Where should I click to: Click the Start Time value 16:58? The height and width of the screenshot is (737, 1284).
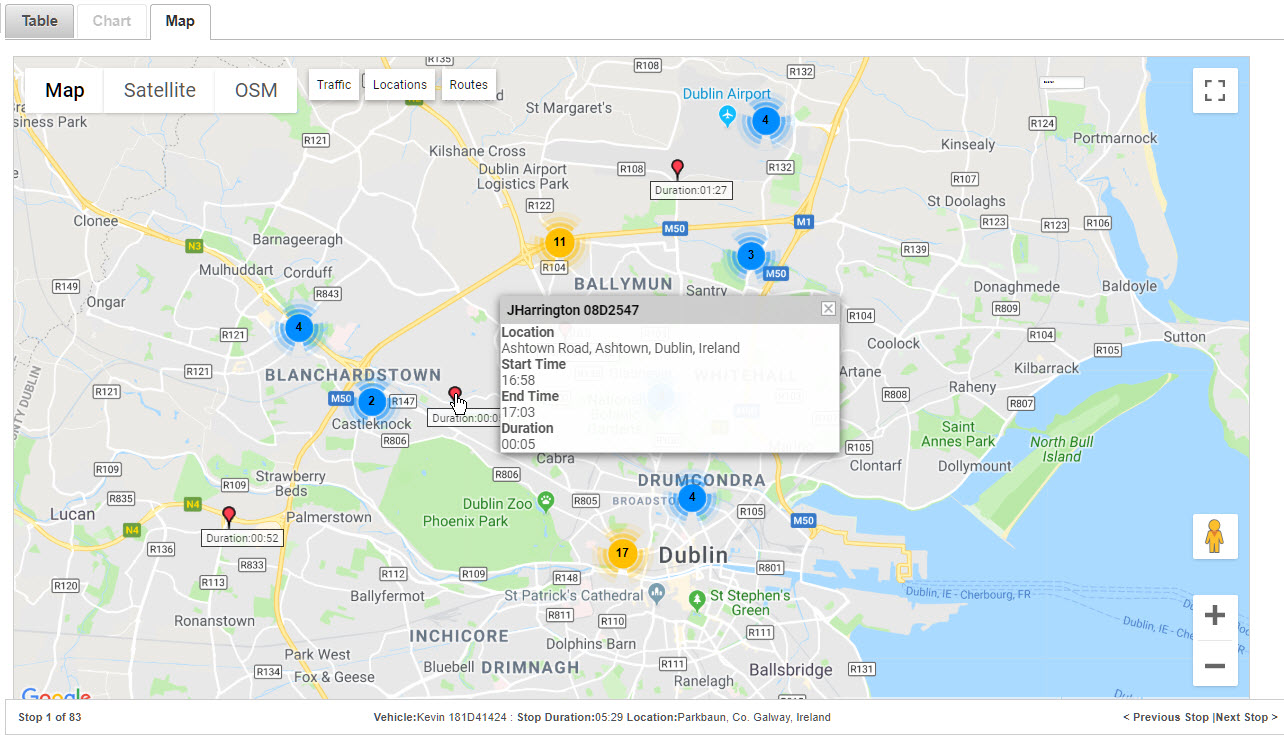click(x=518, y=380)
